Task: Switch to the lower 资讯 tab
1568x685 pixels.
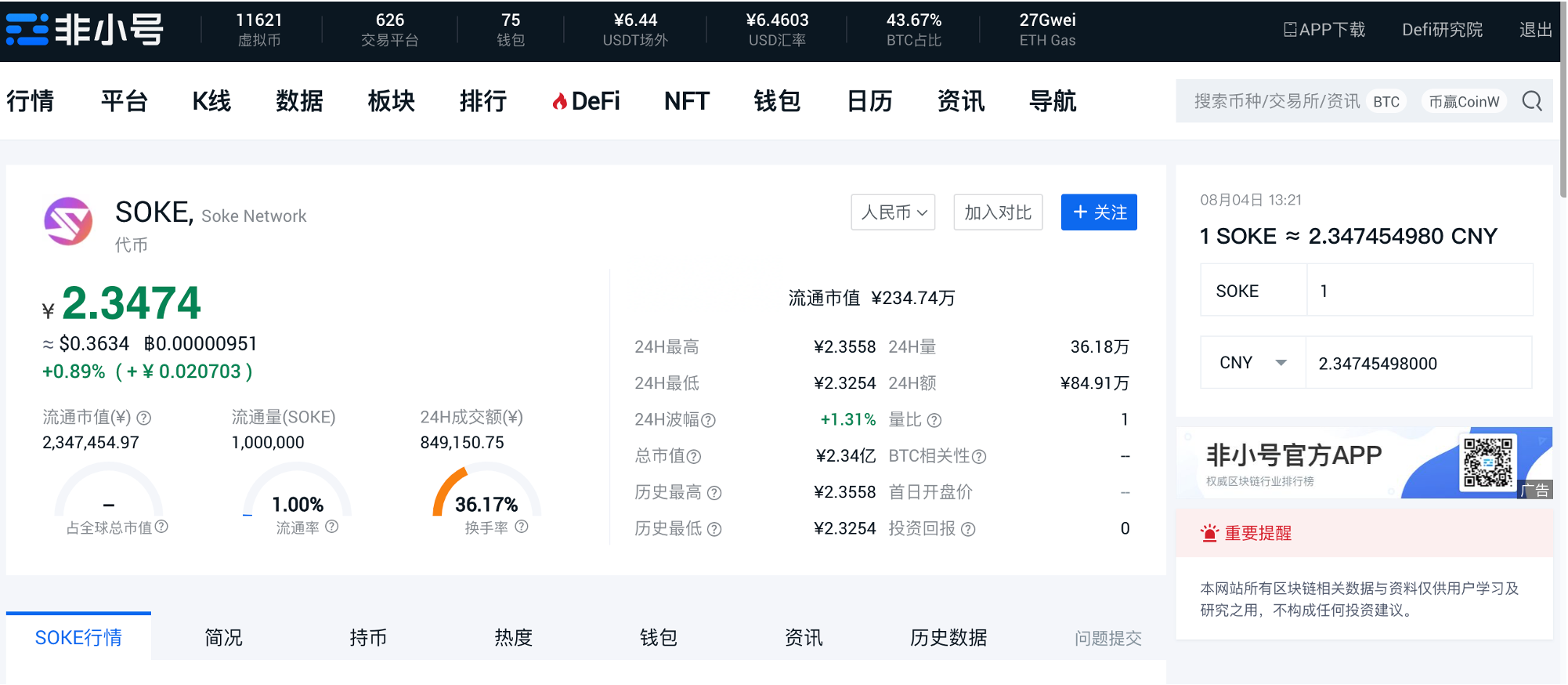Action: point(803,637)
